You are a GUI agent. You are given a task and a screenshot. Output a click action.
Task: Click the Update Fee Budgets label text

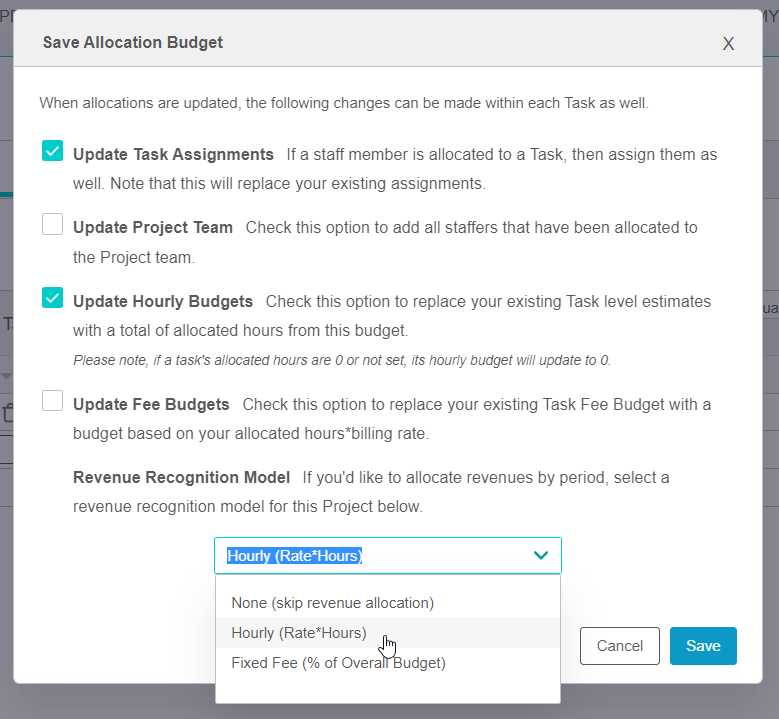tap(151, 405)
